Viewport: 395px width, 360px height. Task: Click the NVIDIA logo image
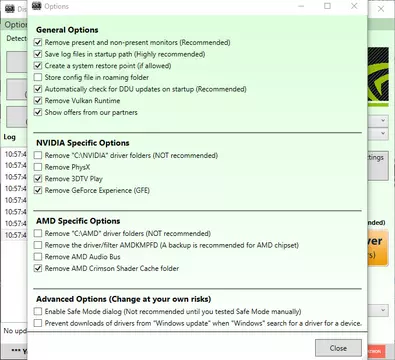pos(378,76)
